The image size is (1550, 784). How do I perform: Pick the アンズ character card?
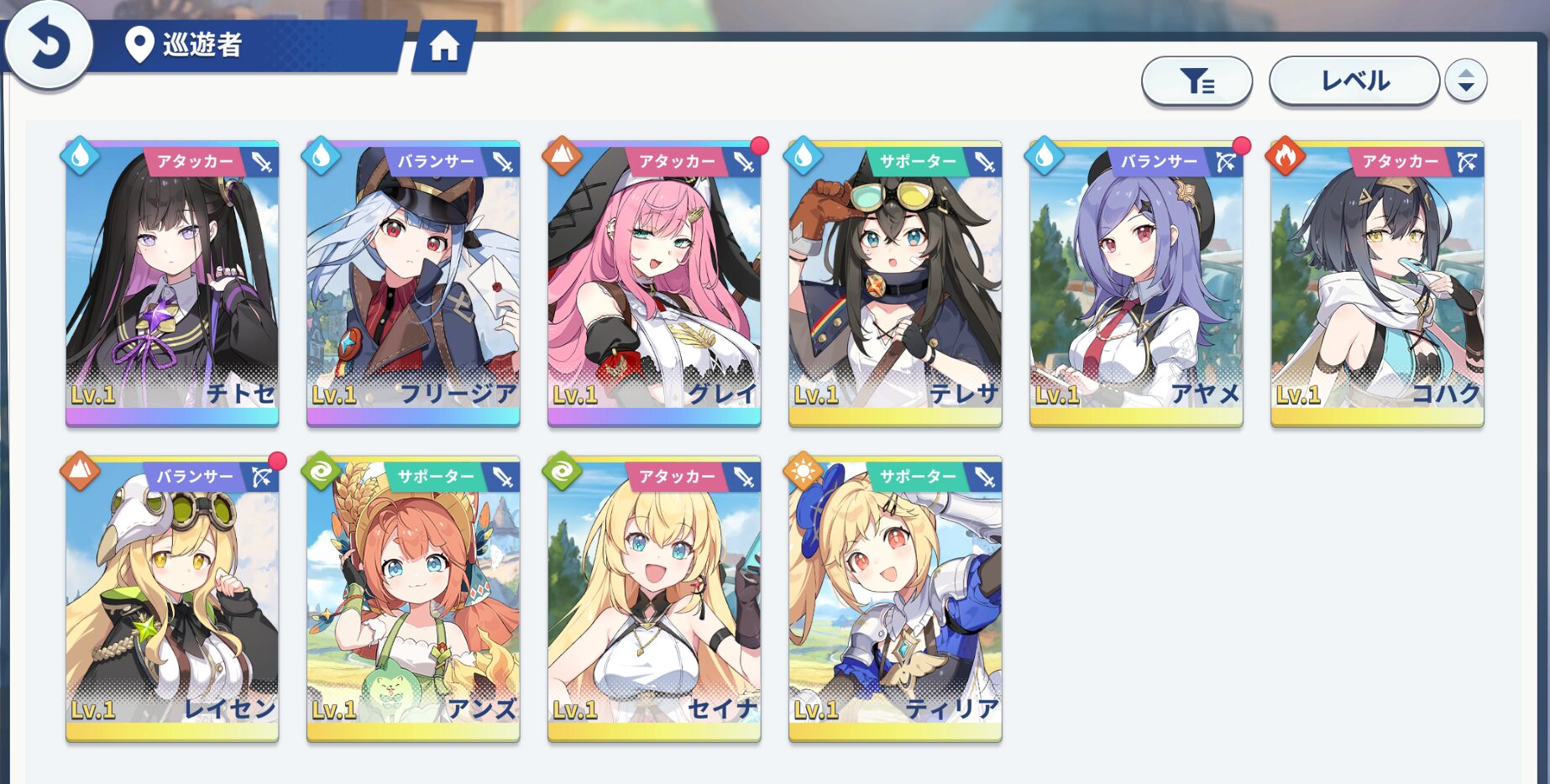[413, 599]
